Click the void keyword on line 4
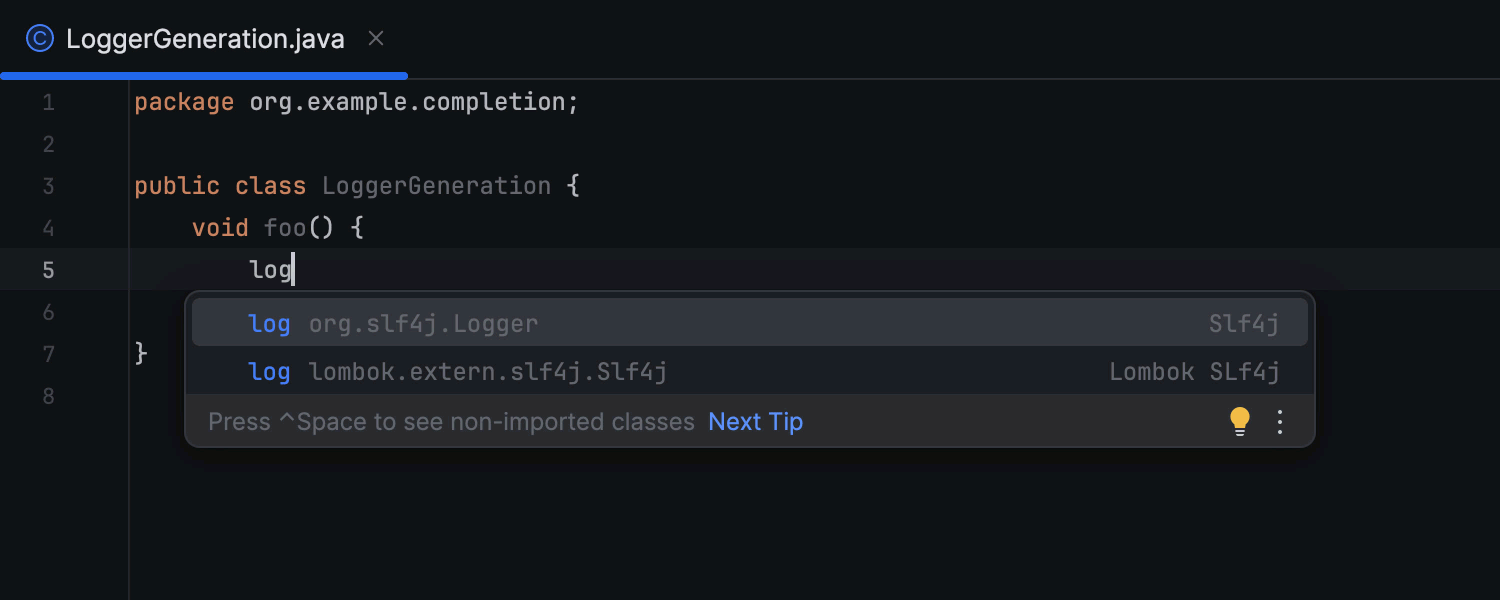This screenshot has height=600, width=1500. click(220, 228)
